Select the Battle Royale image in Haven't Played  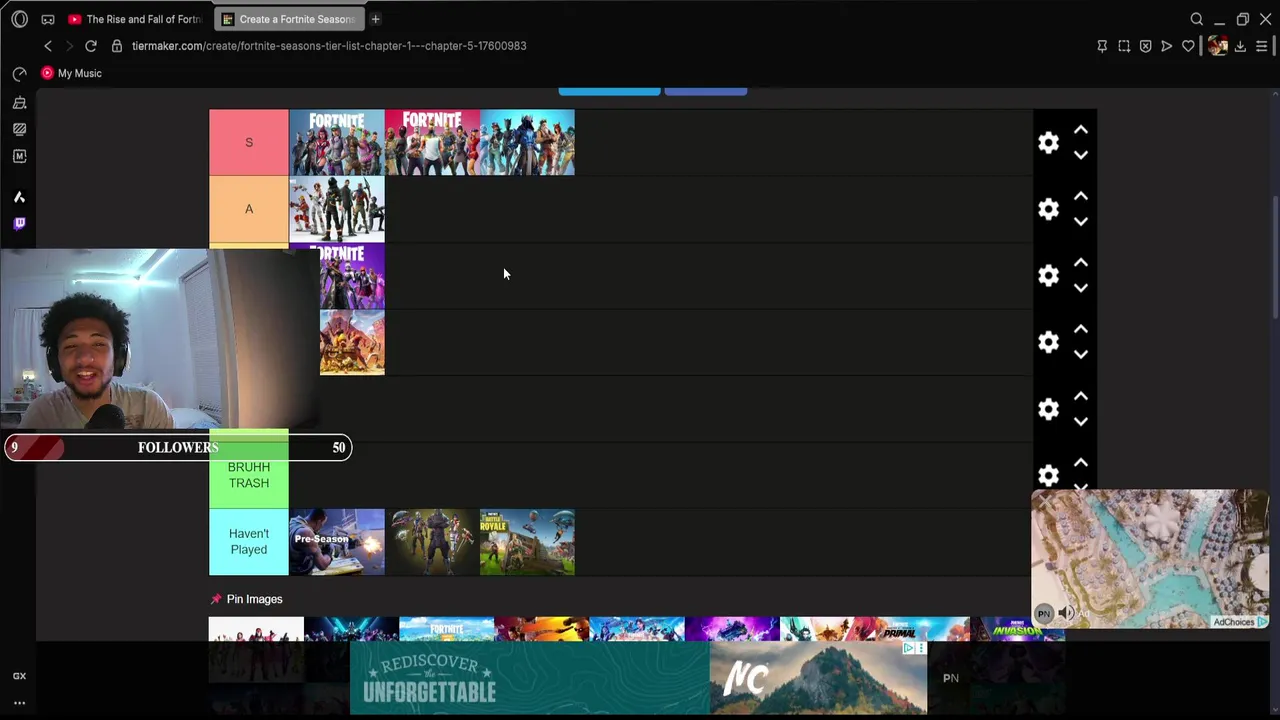point(527,542)
